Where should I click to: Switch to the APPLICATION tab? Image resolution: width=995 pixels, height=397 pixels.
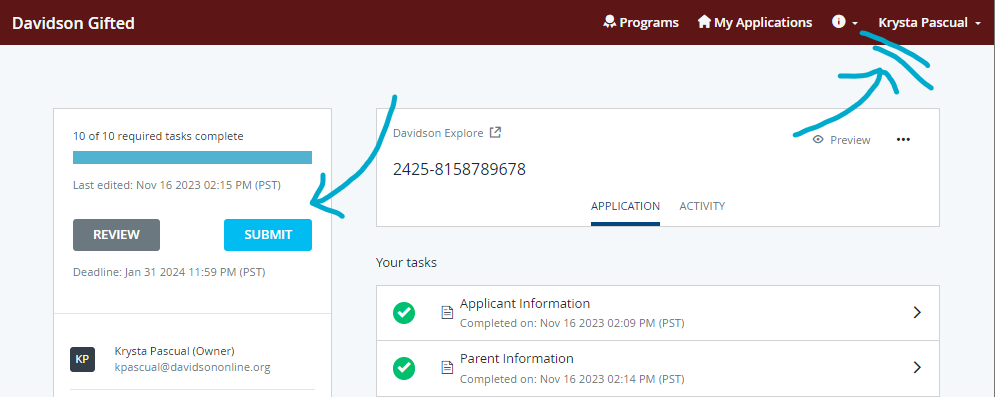click(x=625, y=206)
